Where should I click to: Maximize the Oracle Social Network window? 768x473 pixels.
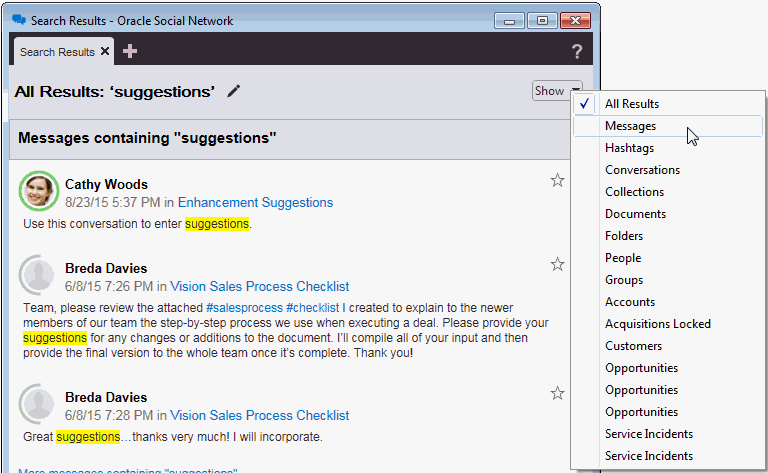[542, 21]
